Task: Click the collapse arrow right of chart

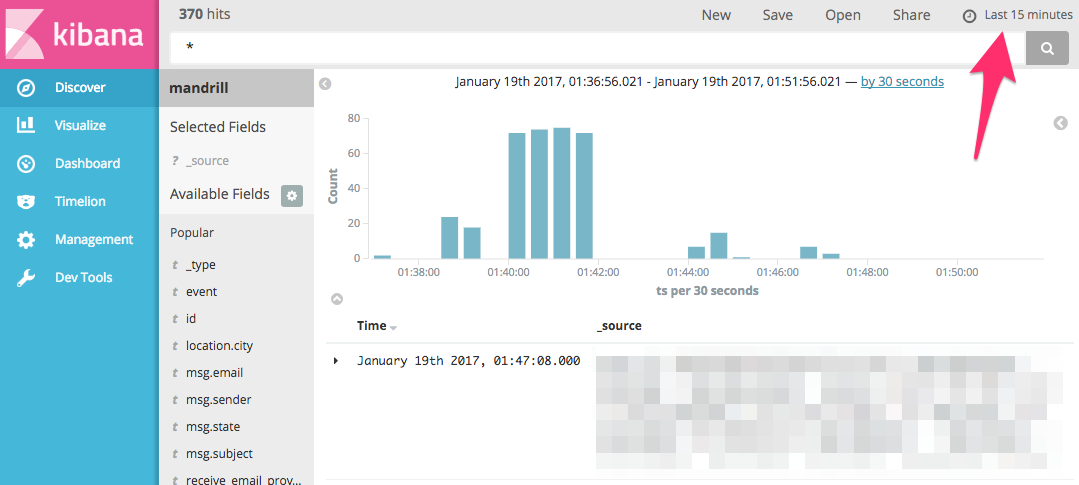Action: [1060, 123]
